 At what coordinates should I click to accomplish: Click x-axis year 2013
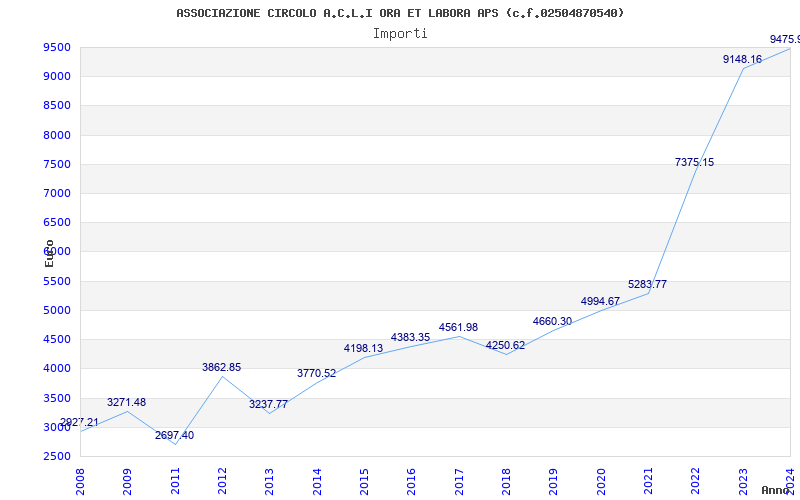click(x=269, y=482)
